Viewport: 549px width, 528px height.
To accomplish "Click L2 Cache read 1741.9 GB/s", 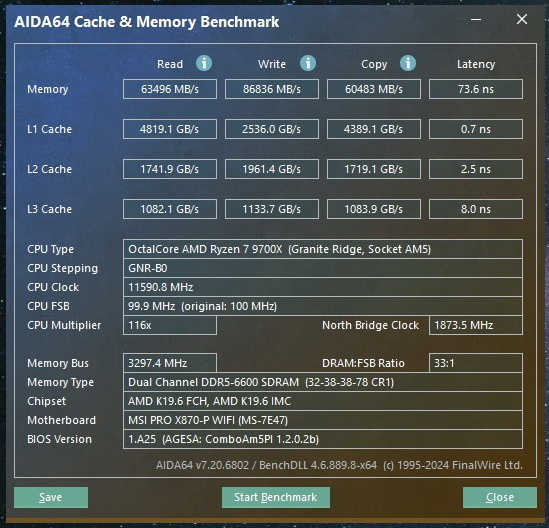I will click(170, 169).
